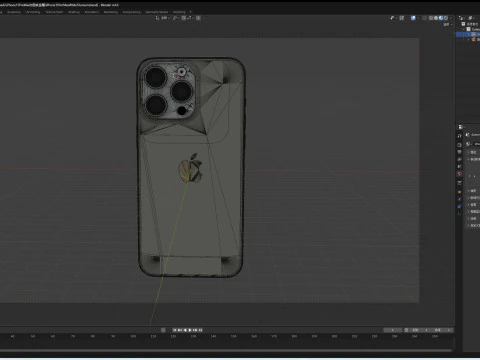Open the Geometry Nodes workspace tab
Image resolution: width=480 pixels, height=360 pixels.
point(157,12)
